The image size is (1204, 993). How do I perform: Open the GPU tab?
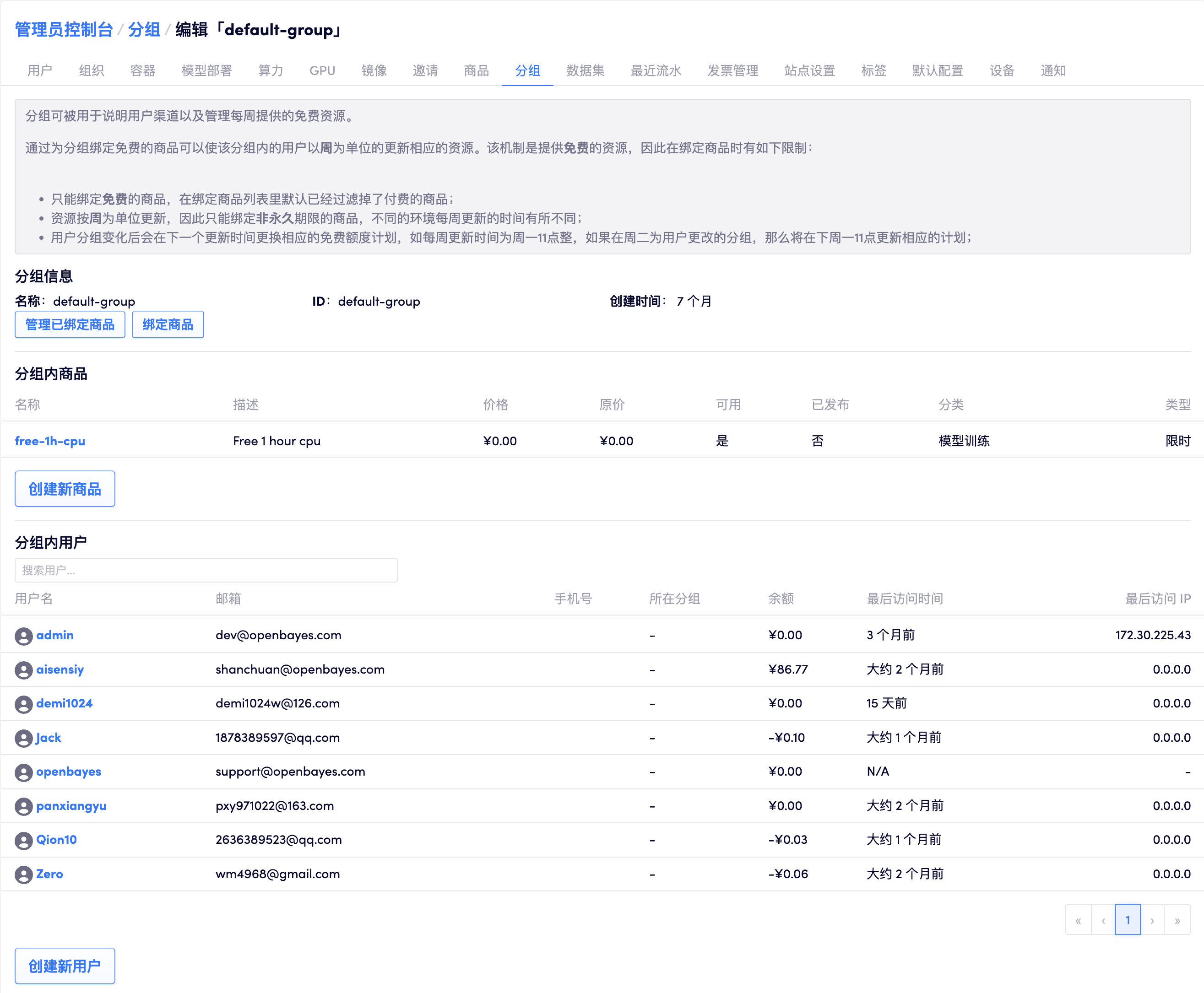(x=322, y=70)
